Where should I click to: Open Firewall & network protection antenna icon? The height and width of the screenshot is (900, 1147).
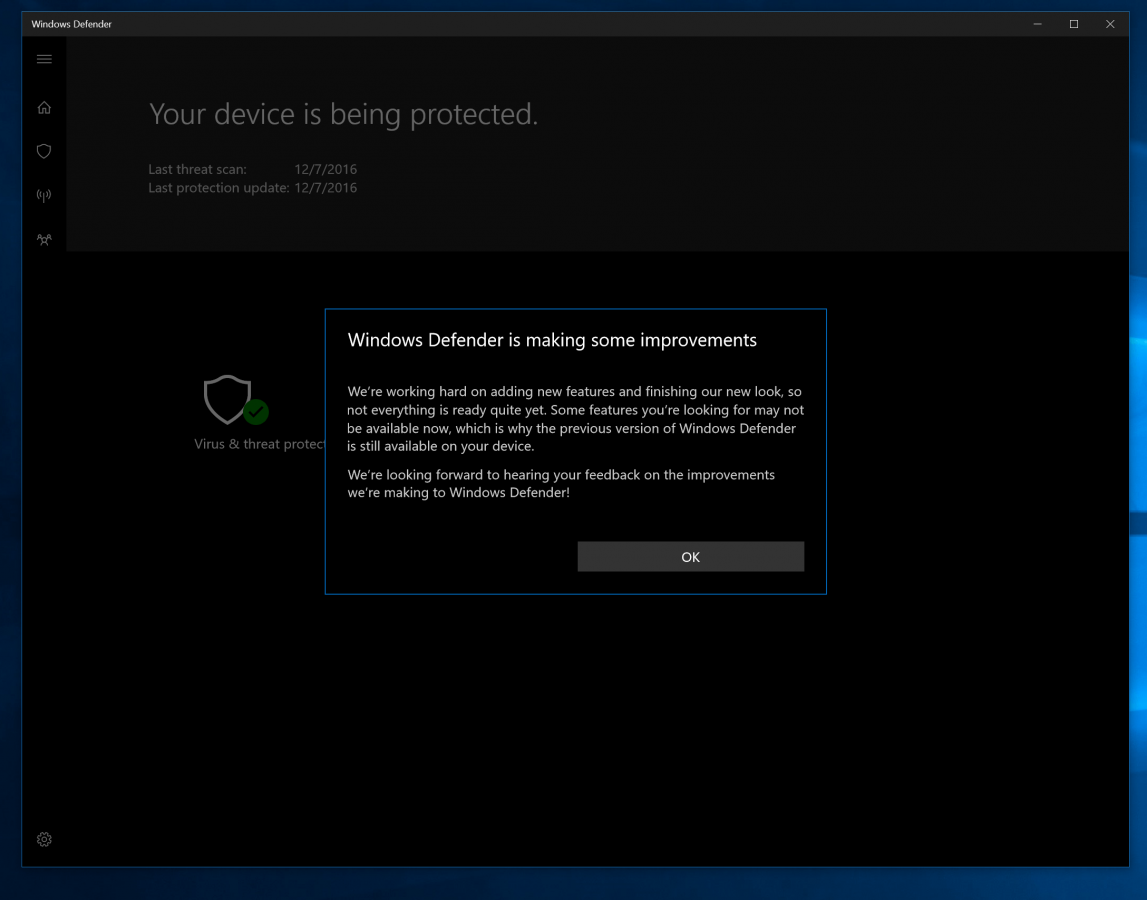44,195
